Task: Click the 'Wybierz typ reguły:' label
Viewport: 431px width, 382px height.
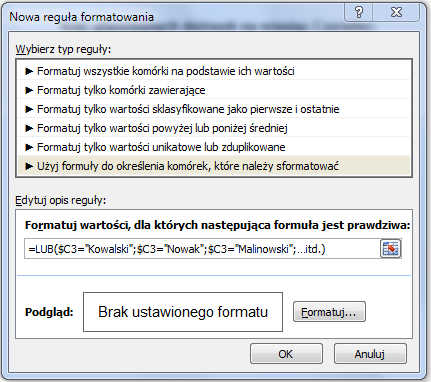Action: [63, 49]
